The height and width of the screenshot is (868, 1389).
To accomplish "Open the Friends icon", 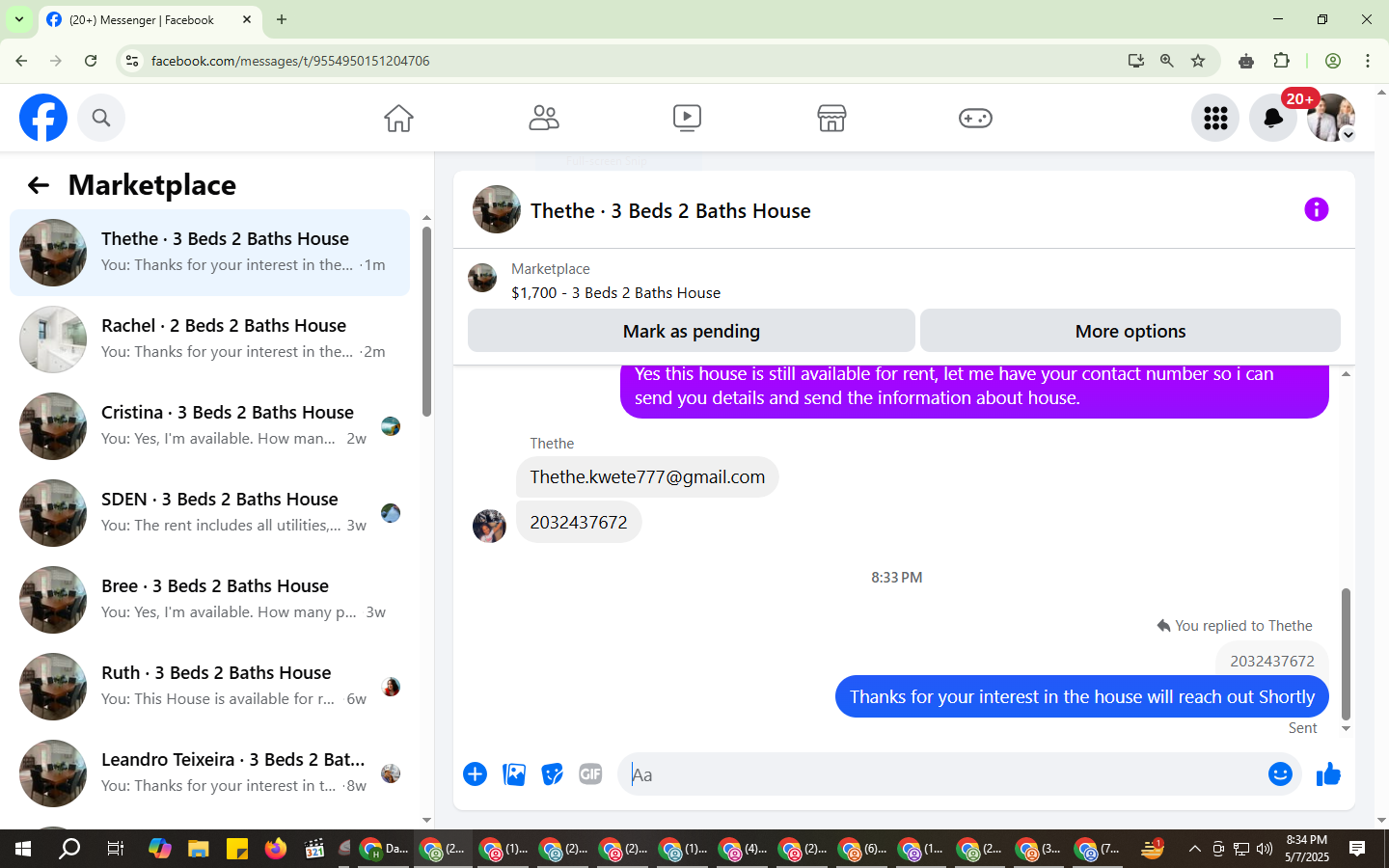I will coord(544,118).
